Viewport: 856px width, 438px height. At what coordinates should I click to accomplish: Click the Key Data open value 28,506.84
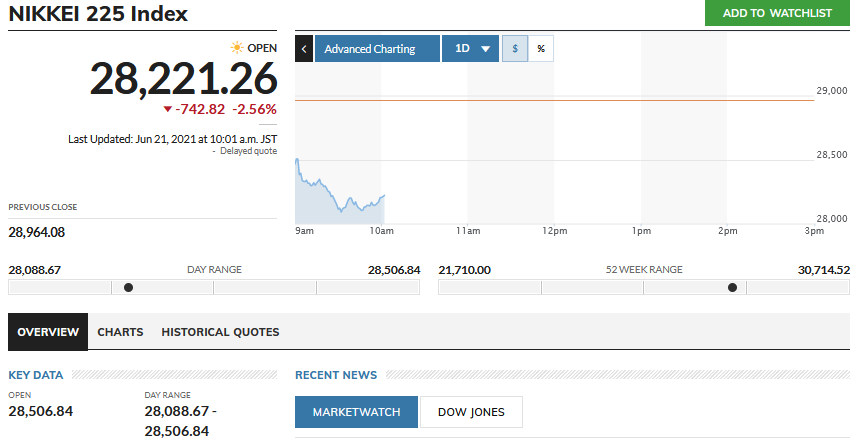40,411
